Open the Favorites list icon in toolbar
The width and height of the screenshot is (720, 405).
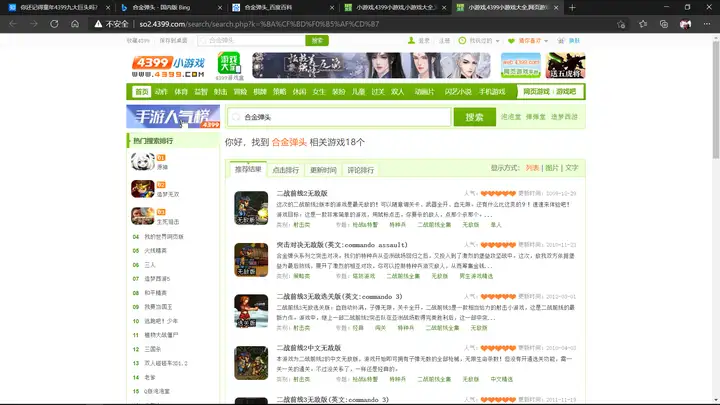tap(643, 24)
